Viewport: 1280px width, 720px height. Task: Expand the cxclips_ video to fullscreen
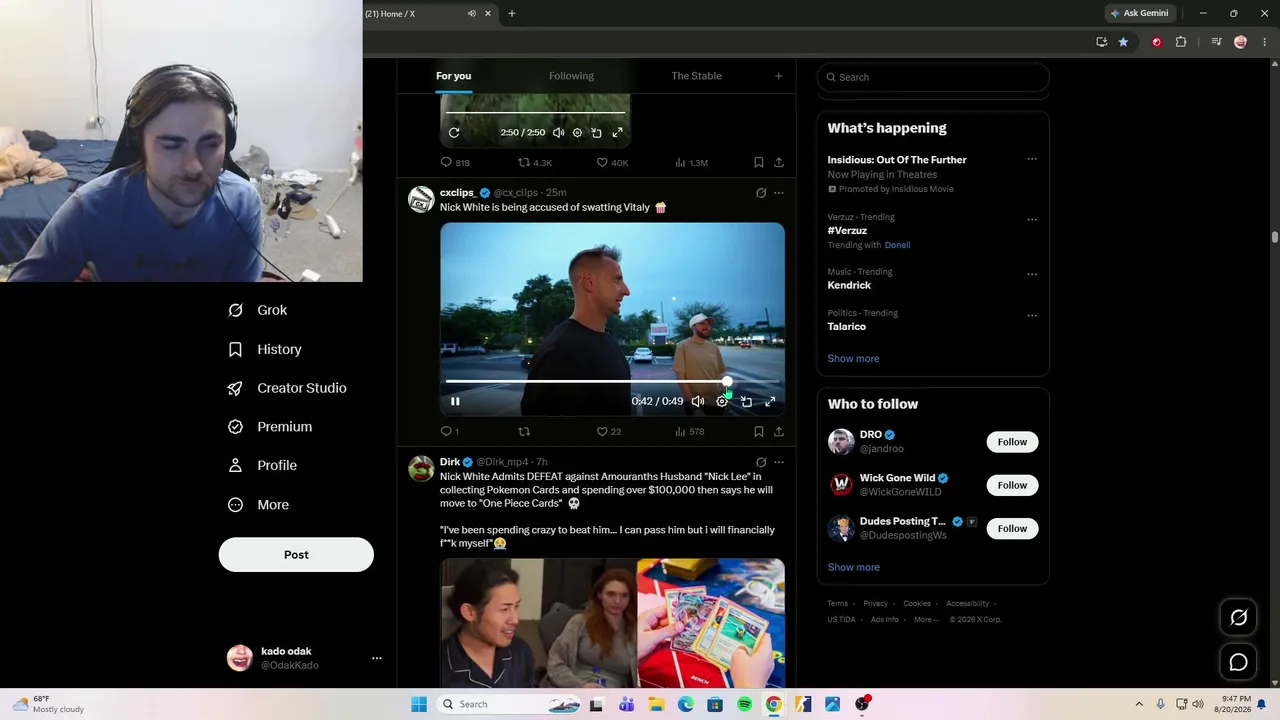click(770, 402)
